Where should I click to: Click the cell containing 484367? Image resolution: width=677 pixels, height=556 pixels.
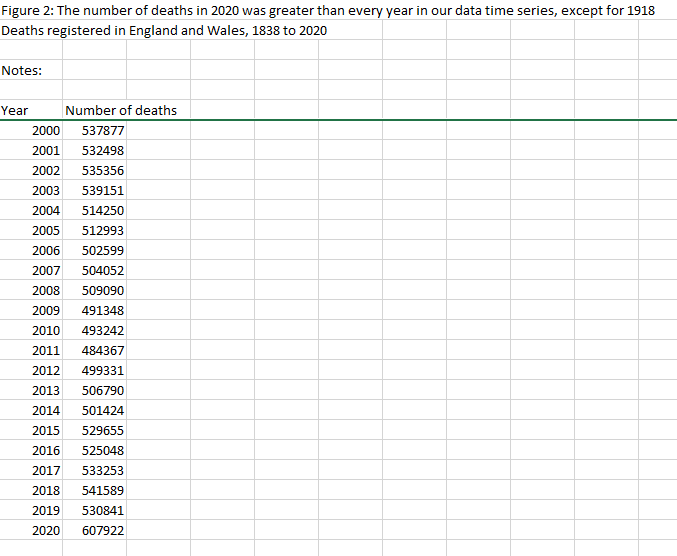pos(103,350)
